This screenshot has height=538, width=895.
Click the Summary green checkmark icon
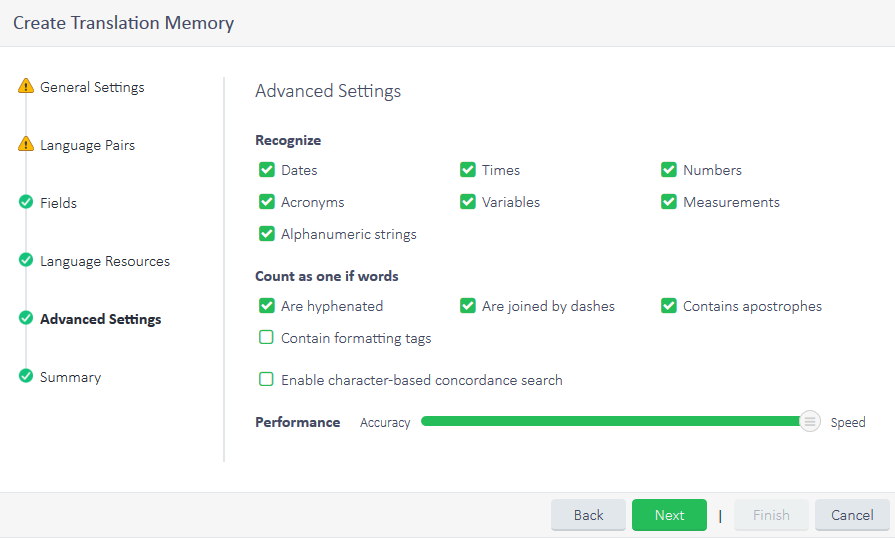26,377
